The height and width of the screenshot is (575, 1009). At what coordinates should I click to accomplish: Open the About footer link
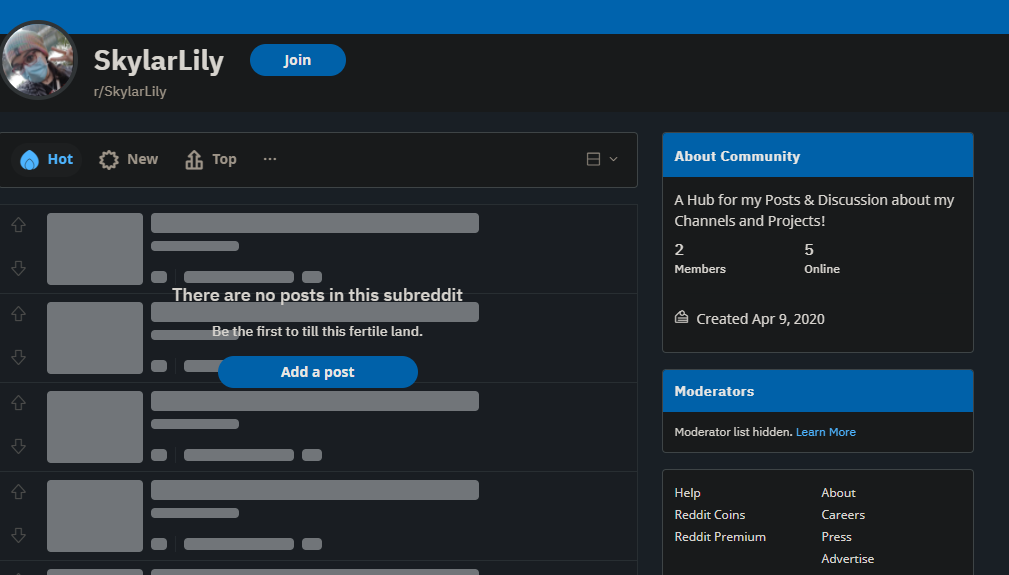pos(838,493)
